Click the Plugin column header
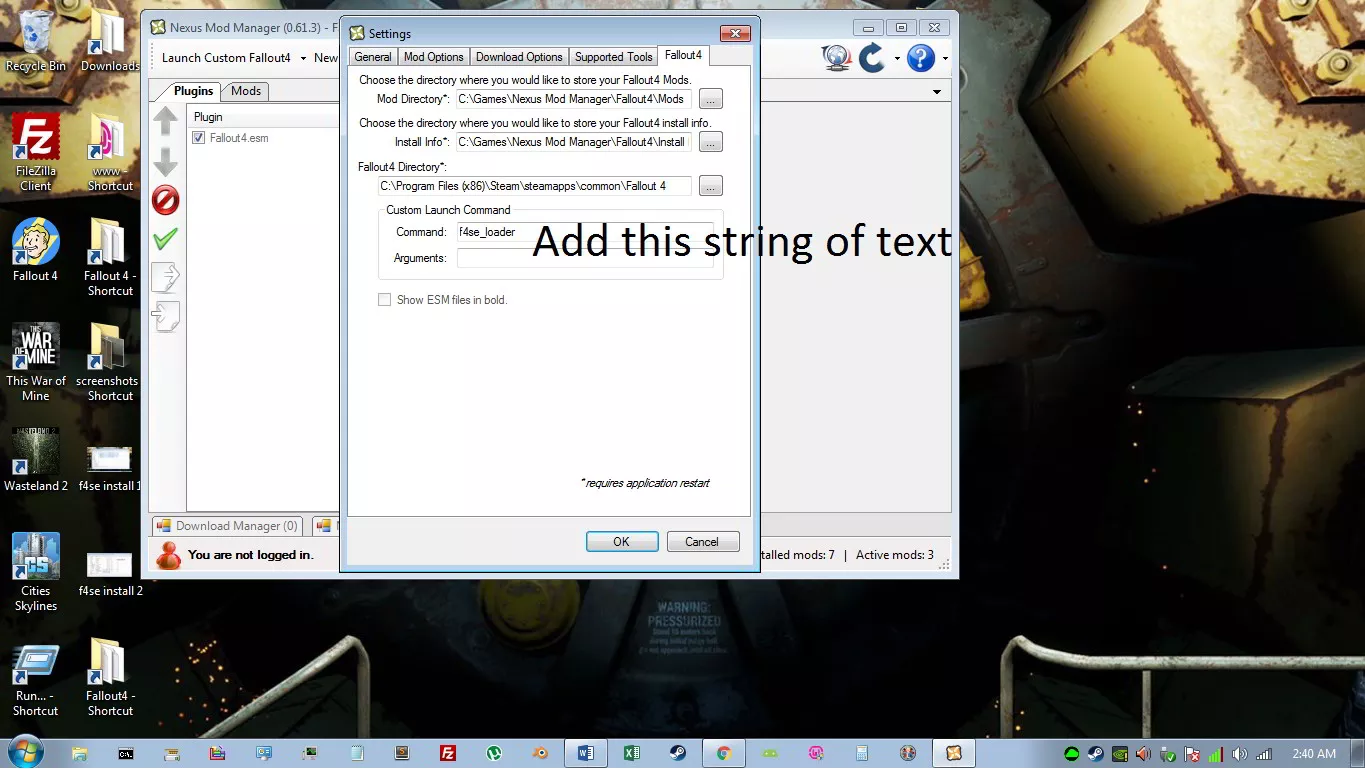 [263, 117]
